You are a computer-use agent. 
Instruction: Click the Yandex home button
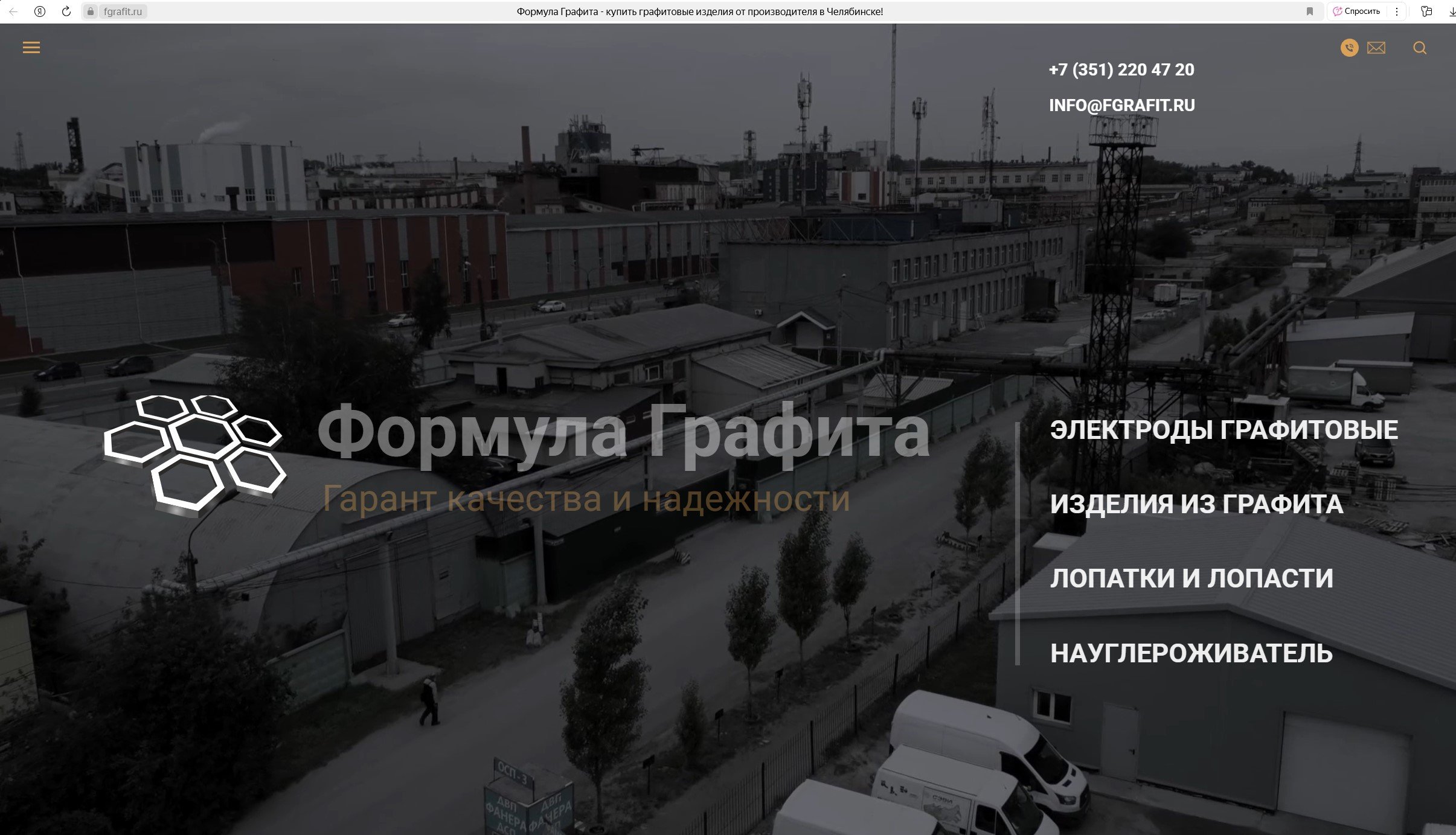click(x=40, y=11)
